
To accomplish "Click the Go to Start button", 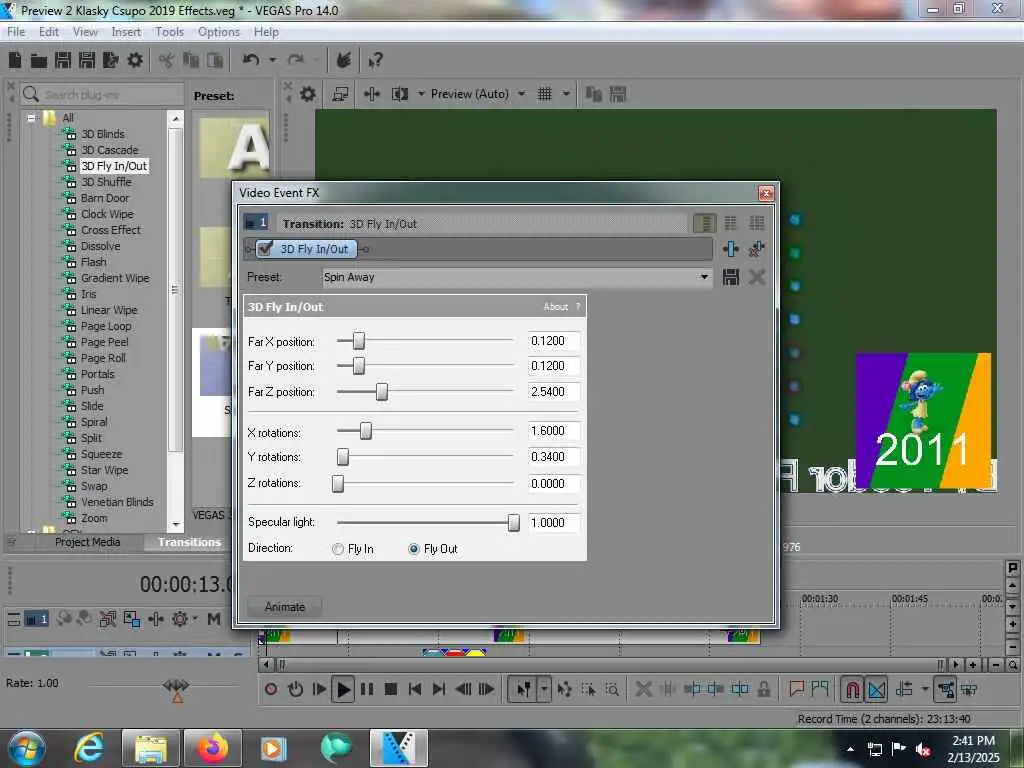I will (x=415, y=689).
